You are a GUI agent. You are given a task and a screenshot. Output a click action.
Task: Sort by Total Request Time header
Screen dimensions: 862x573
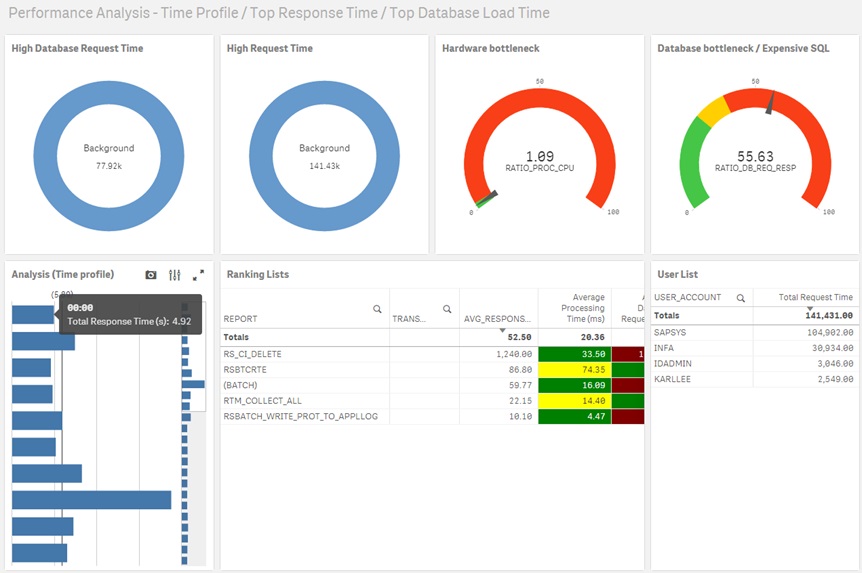coord(815,297)
